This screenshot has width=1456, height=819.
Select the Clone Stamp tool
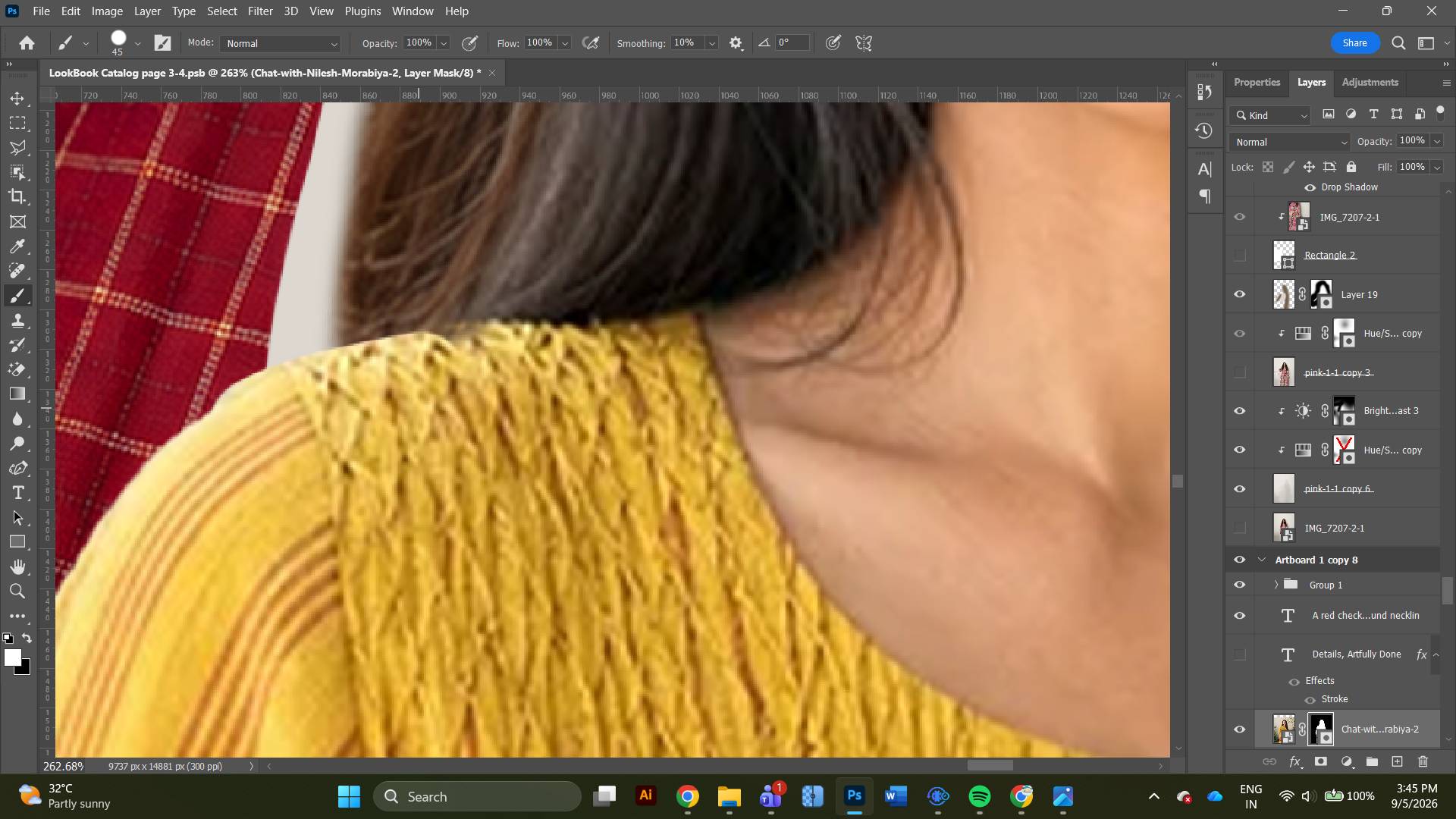(17, 320)
